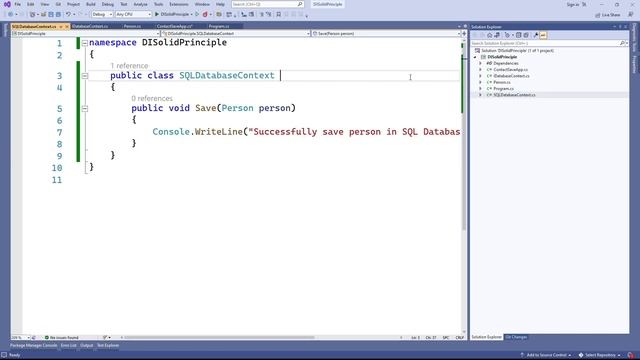
Task: Close the SQLDatabaseContext.cs tab
Action: (67, 27)
